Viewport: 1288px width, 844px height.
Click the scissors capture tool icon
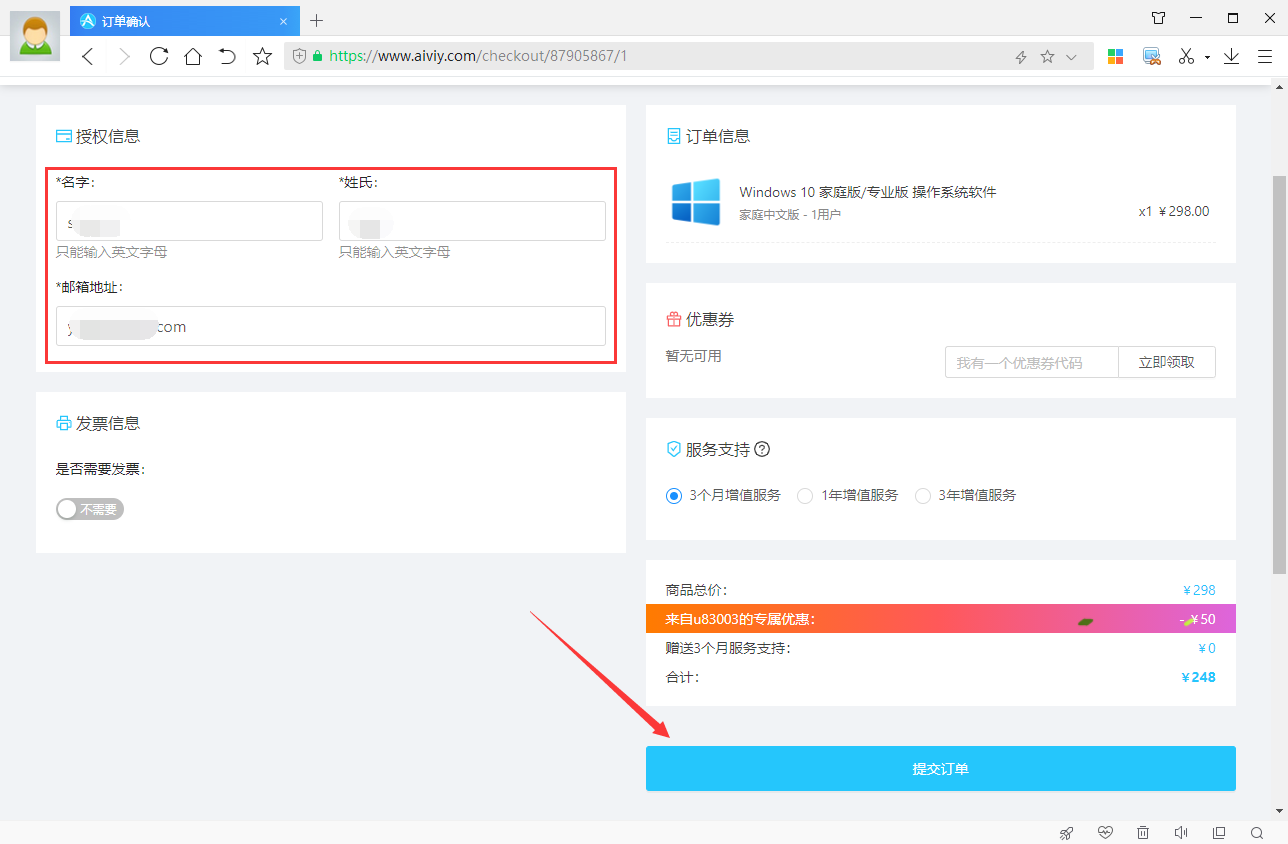1187,57
